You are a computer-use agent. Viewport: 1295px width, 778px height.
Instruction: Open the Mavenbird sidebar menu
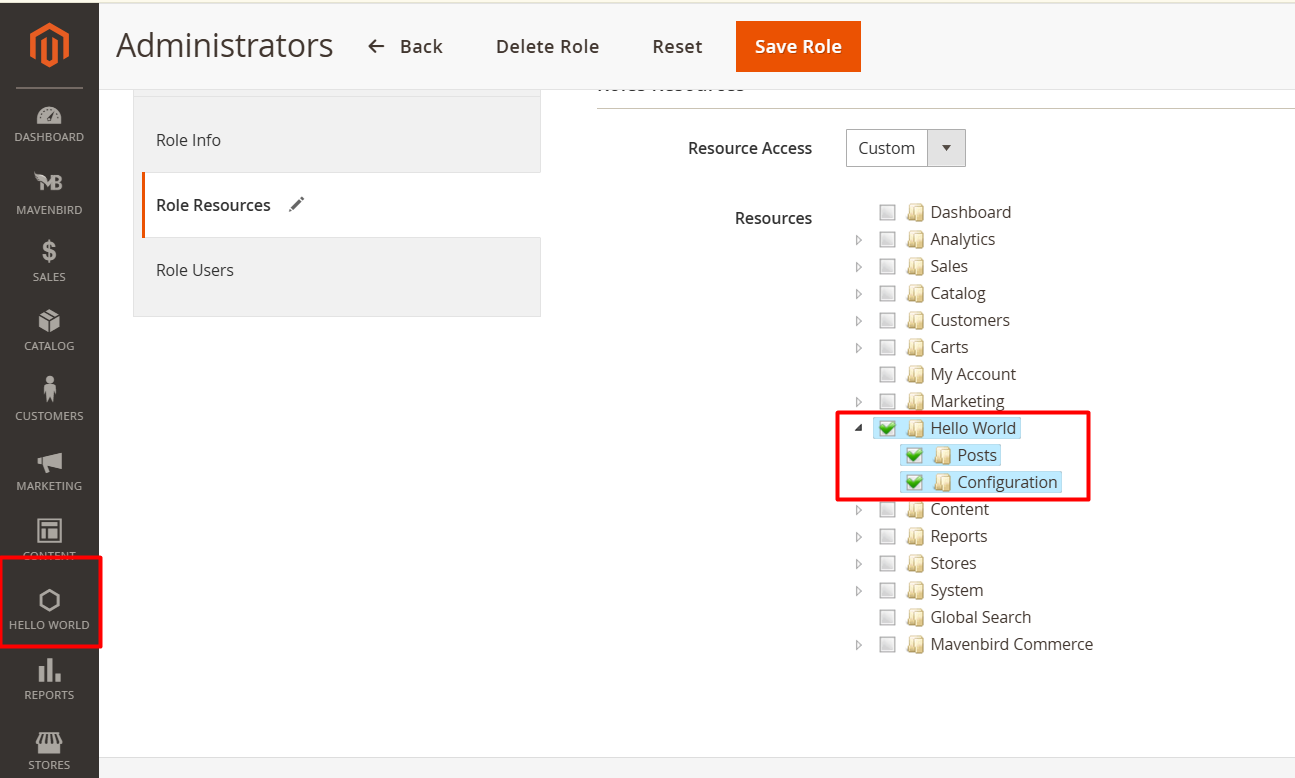pyautogui.click(x=49, y=192)
